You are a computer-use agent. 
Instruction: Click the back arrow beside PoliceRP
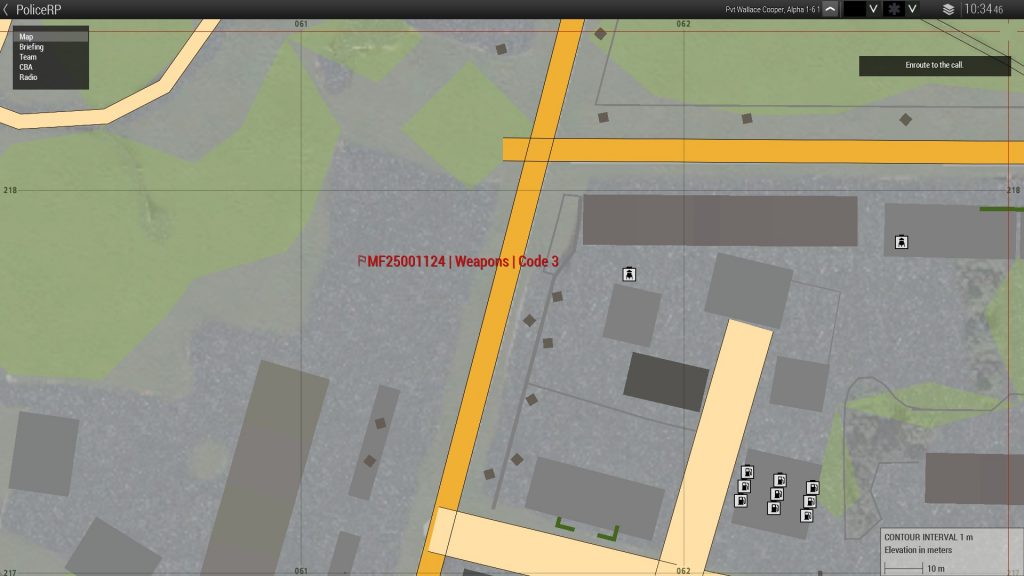click(6, 9)
